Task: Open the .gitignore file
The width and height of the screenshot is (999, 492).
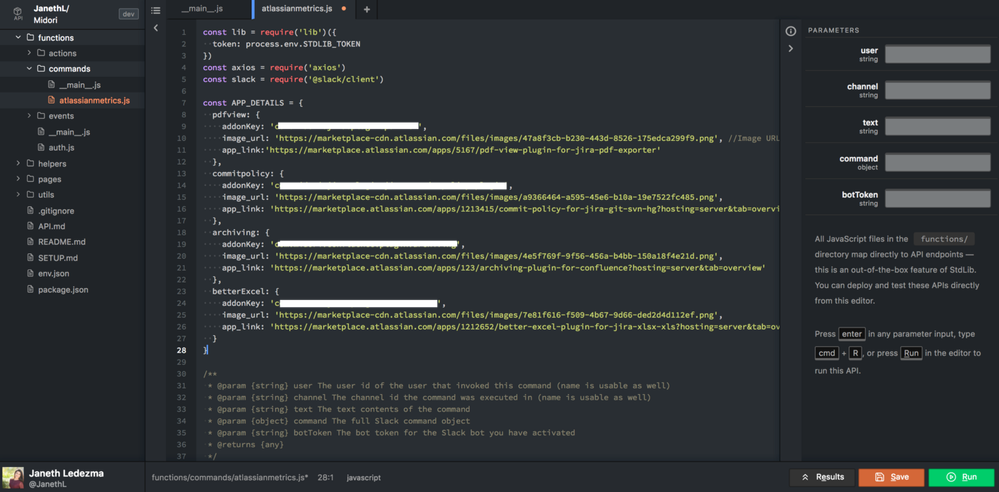Action: pyautogui.click(x=56, y=211)
